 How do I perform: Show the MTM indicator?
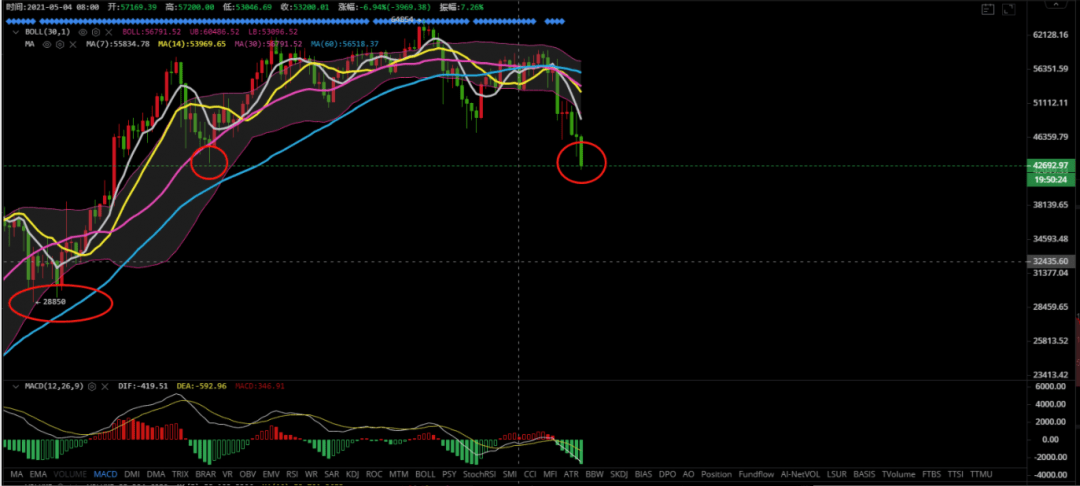pyautogui.click(x=399, y=474)
